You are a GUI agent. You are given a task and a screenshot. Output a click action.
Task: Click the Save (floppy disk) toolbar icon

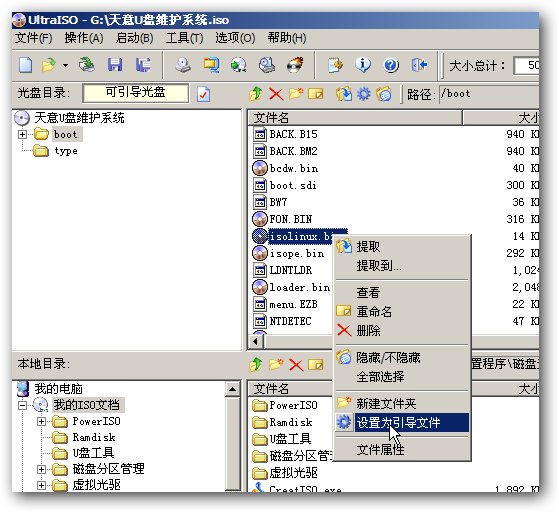(x=115, y=65)
